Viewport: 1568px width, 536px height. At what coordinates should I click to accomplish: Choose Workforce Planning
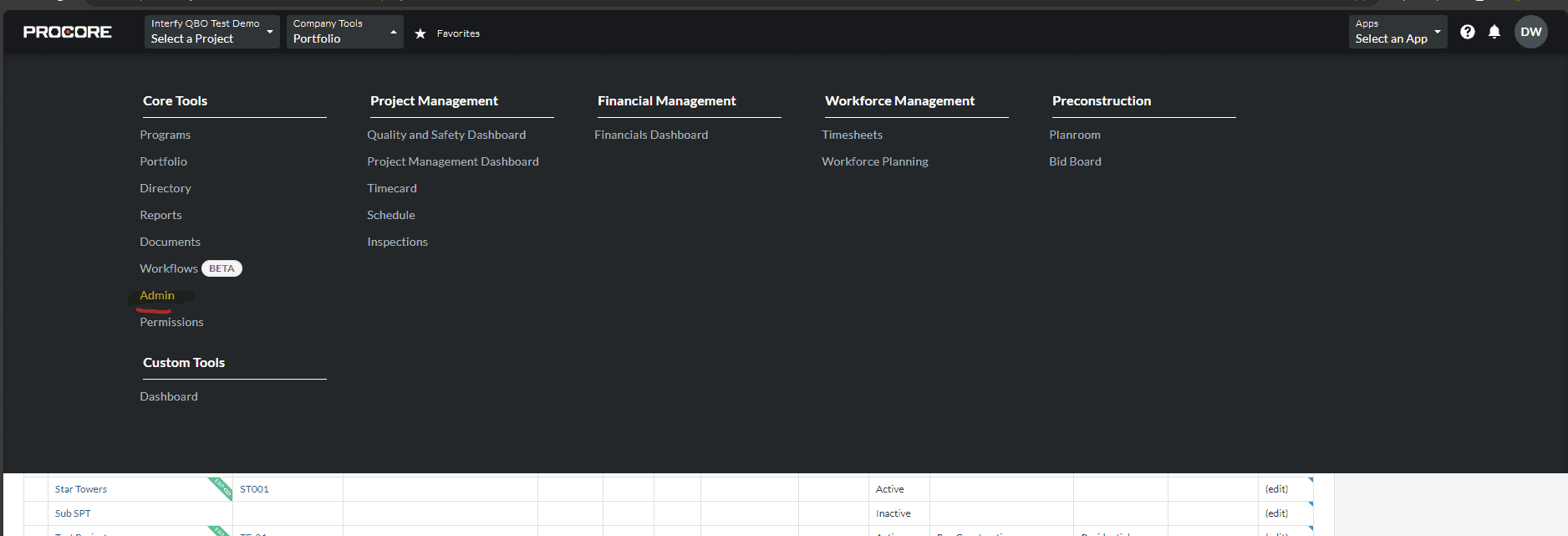pyautogui.click(x=874, y=161)
